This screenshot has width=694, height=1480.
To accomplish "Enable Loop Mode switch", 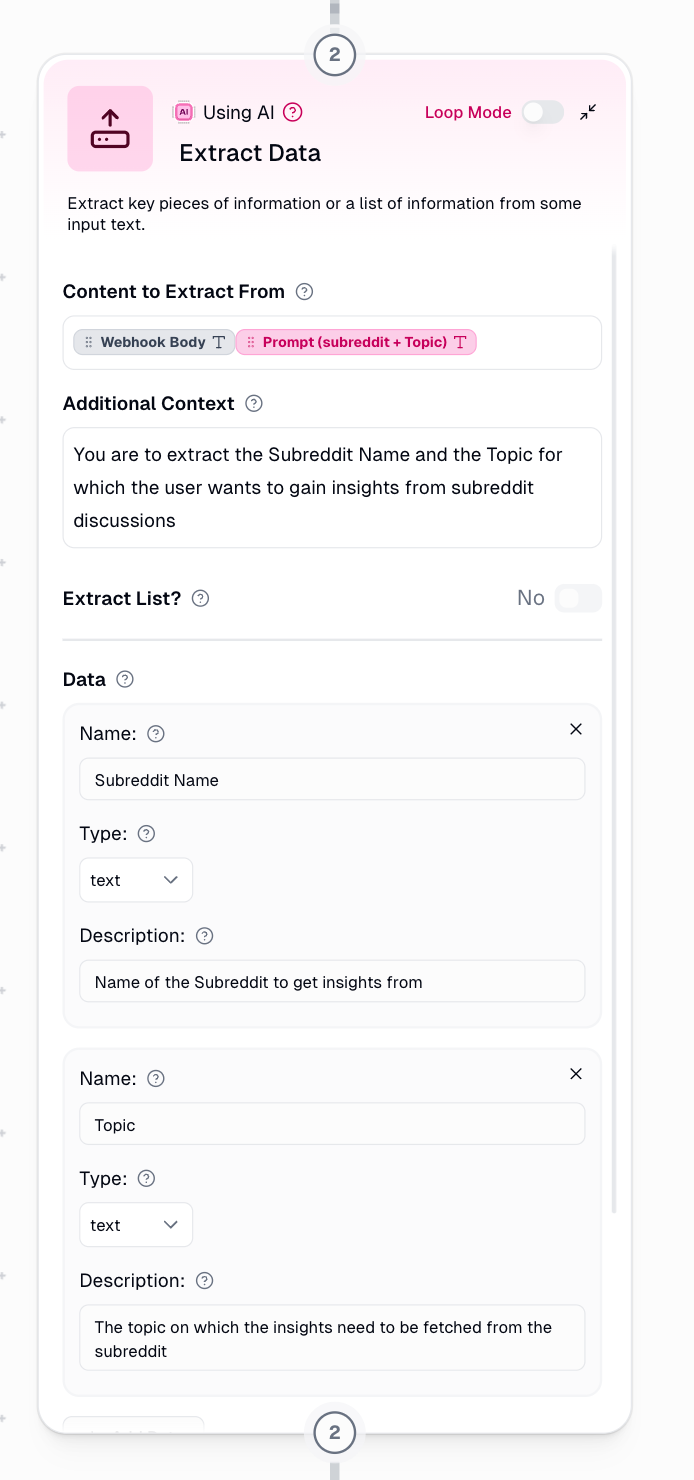I will point(543,113).
